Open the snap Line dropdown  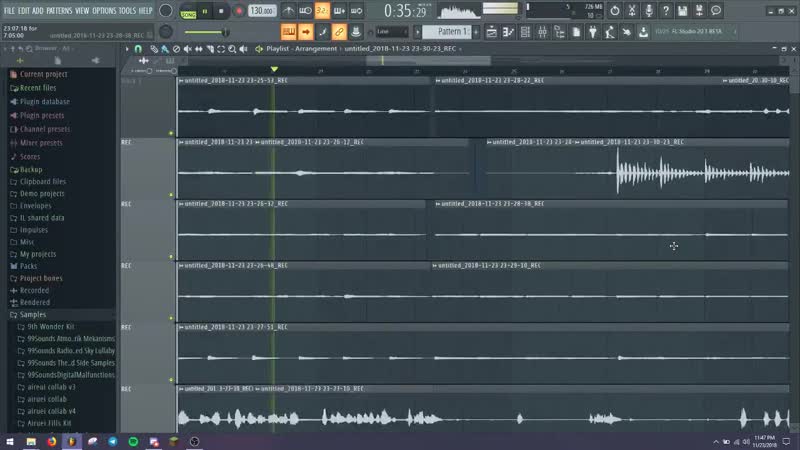click(392, 32)
